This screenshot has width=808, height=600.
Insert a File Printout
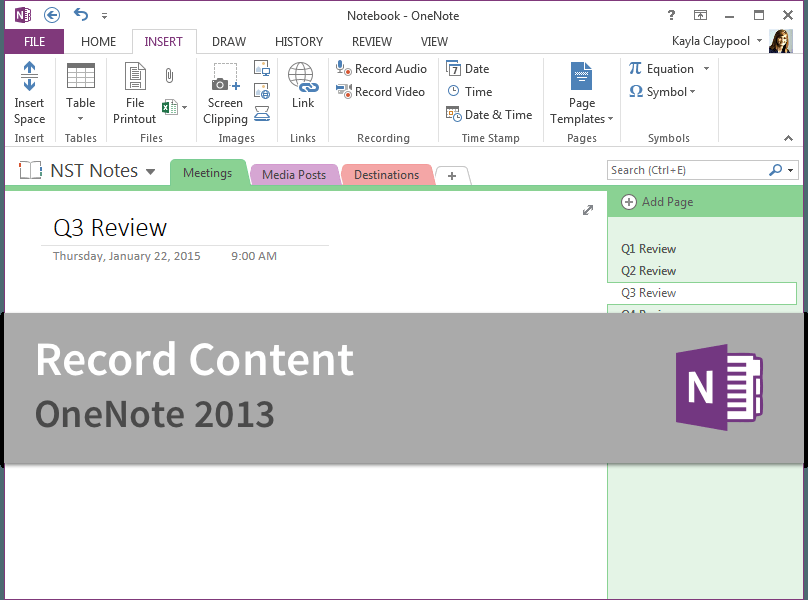point(134,93)
